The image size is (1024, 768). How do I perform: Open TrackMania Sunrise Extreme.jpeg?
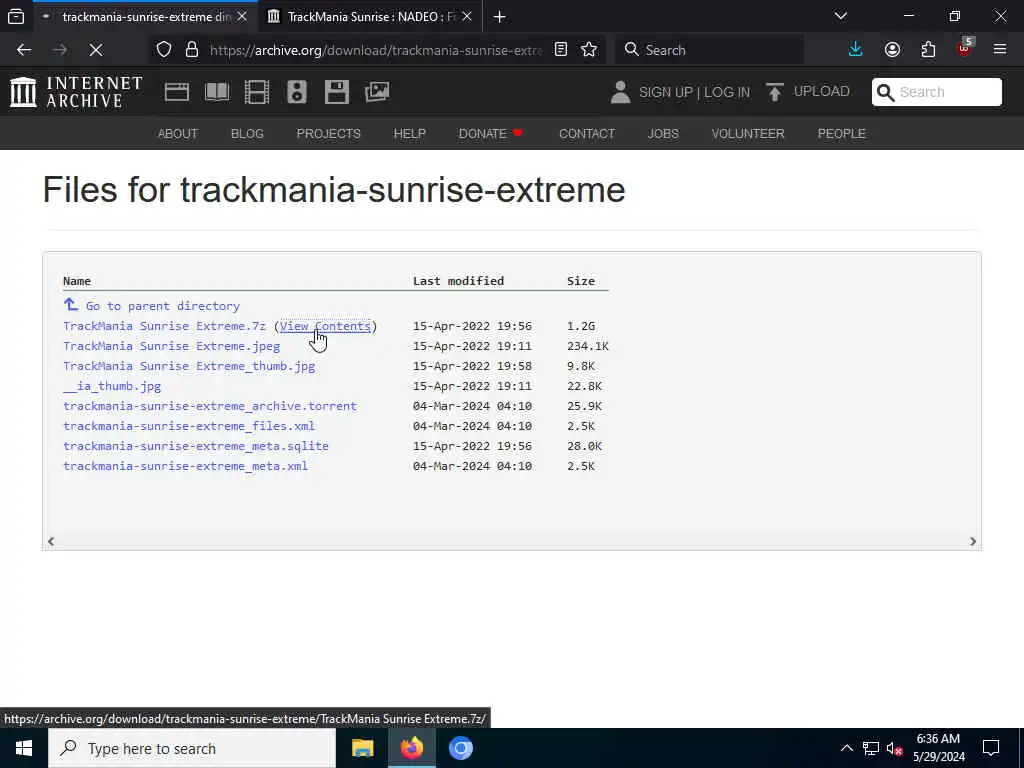[172, 346]
